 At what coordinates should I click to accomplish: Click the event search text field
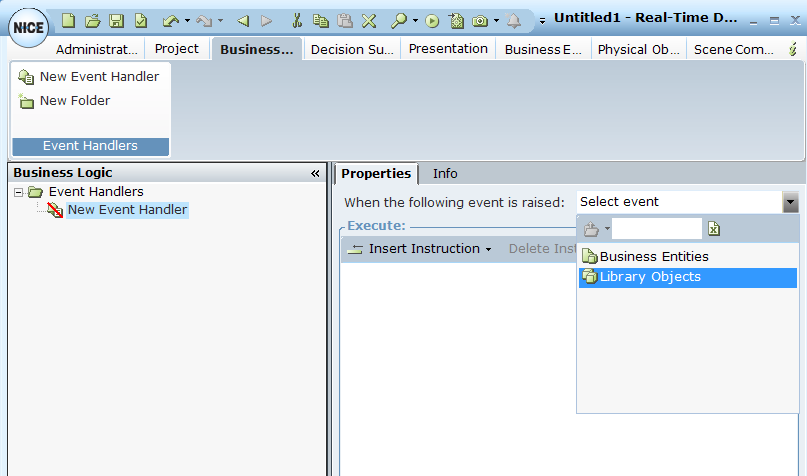click(x=656, y=230)
